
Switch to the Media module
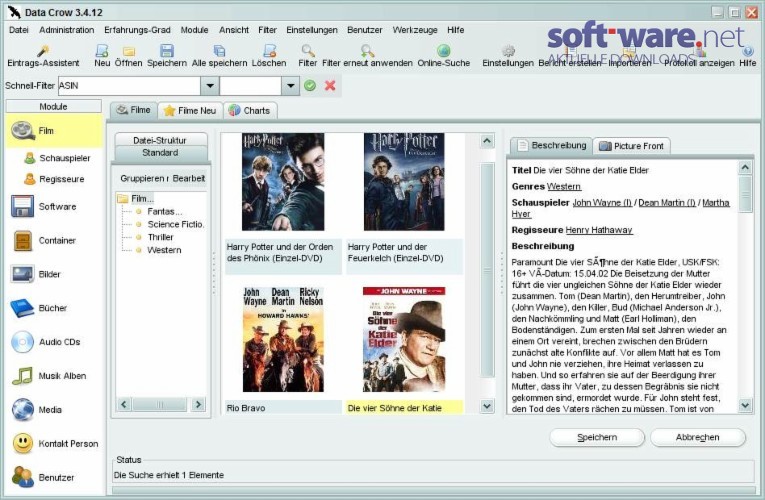pyautogui.click(x=37, y=410)
